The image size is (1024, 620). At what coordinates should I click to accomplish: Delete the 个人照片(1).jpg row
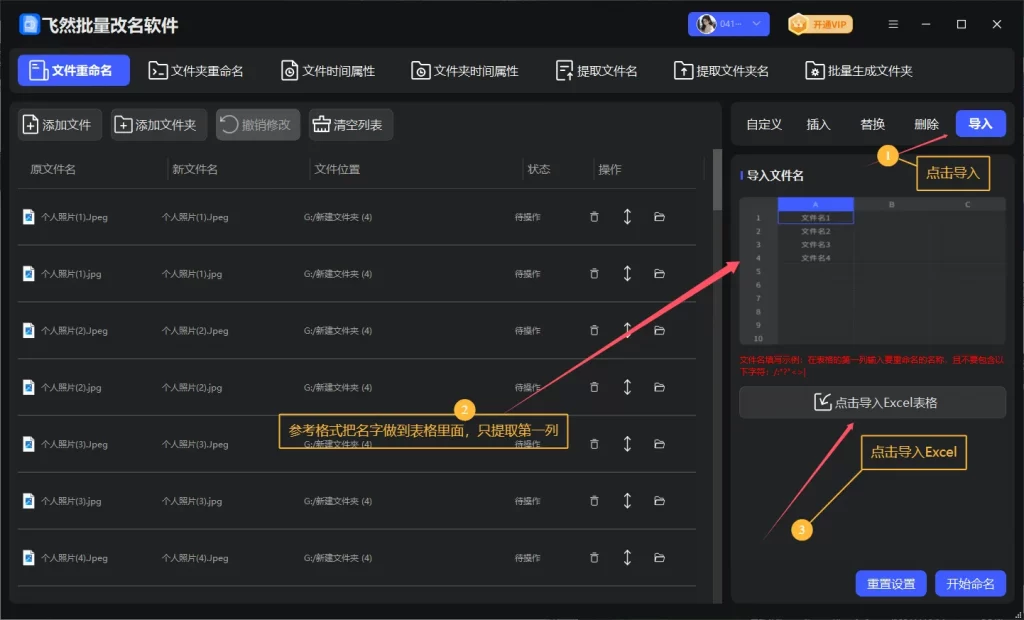[594, 274]
